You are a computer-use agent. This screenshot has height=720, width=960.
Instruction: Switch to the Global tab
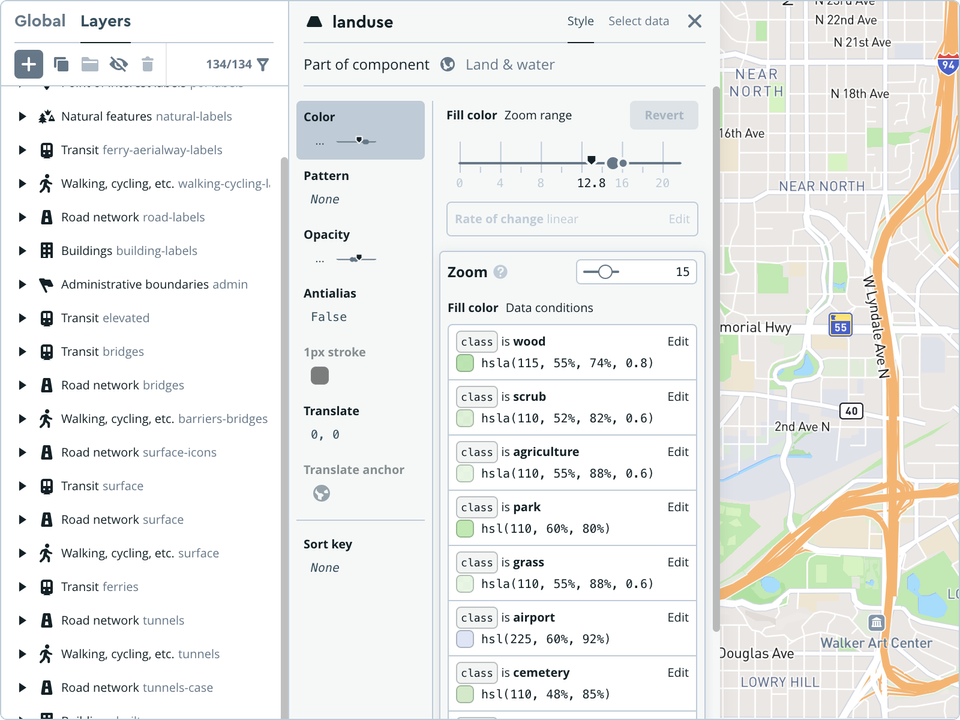coord(40,21)
